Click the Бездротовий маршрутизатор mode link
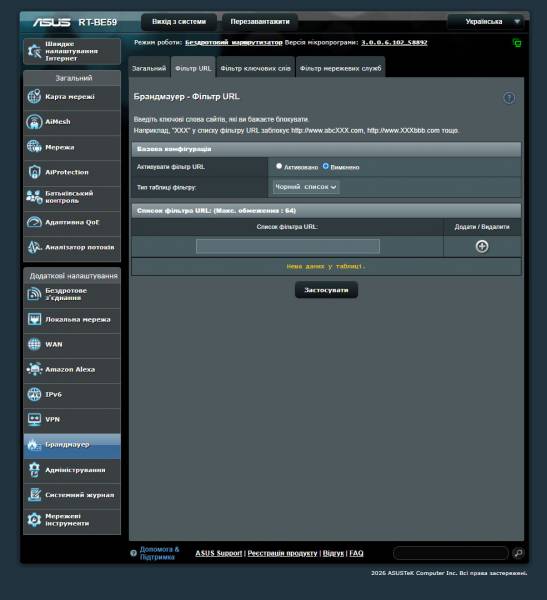 coord(233,42)
